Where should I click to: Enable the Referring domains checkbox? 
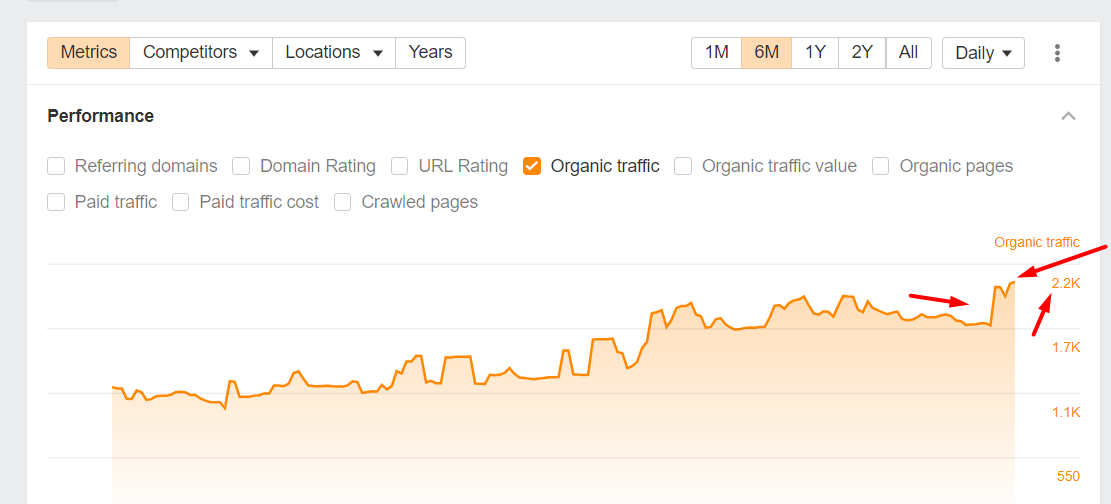tap(56, 166)
